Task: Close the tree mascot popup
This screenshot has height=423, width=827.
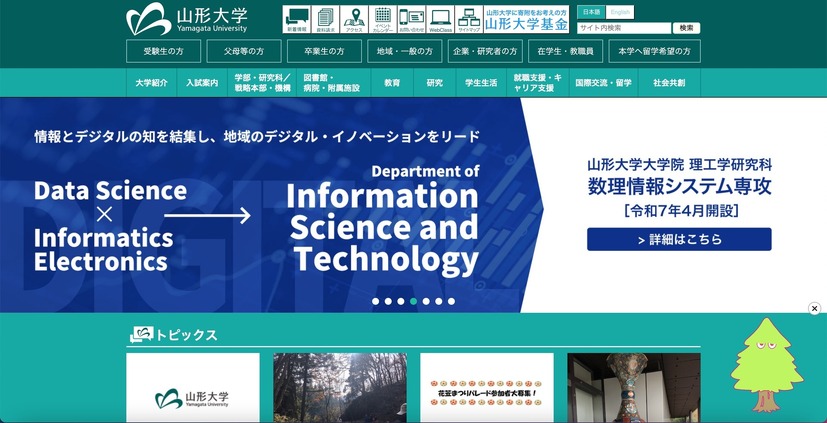Action: tap(814, 309)
